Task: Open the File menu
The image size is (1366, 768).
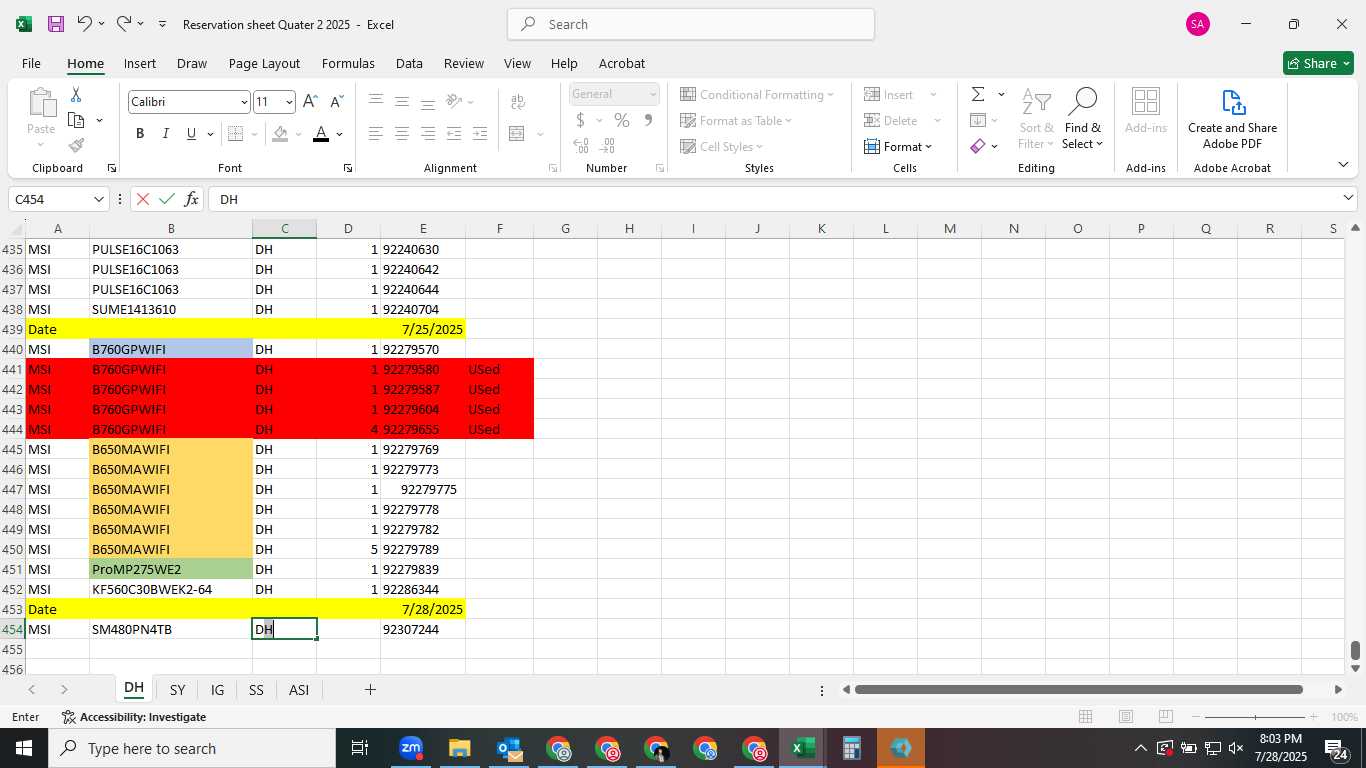Action: click(x=31, y=63)
